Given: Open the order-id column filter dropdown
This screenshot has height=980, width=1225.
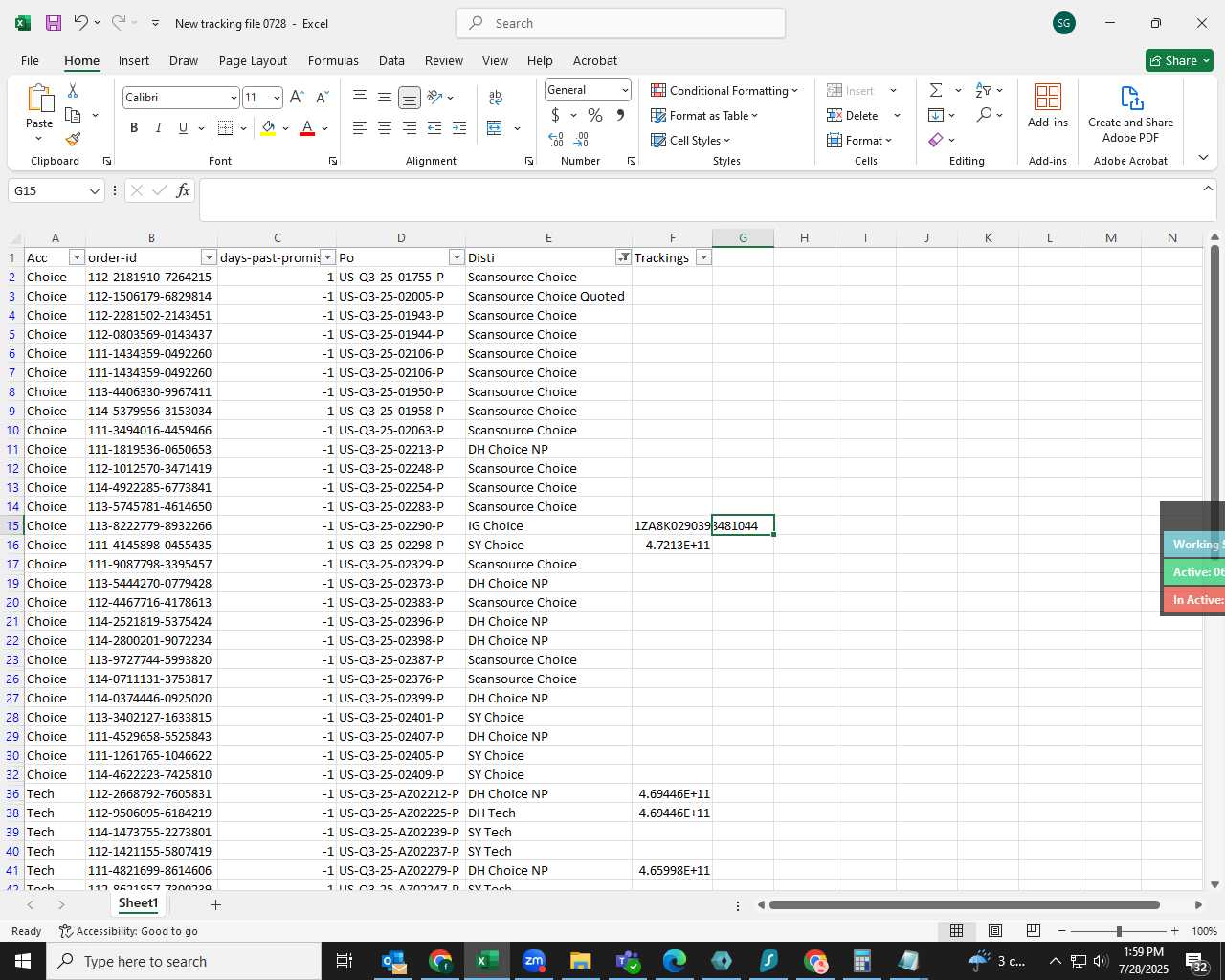Looking at the screenshot, I should [209, 257].
